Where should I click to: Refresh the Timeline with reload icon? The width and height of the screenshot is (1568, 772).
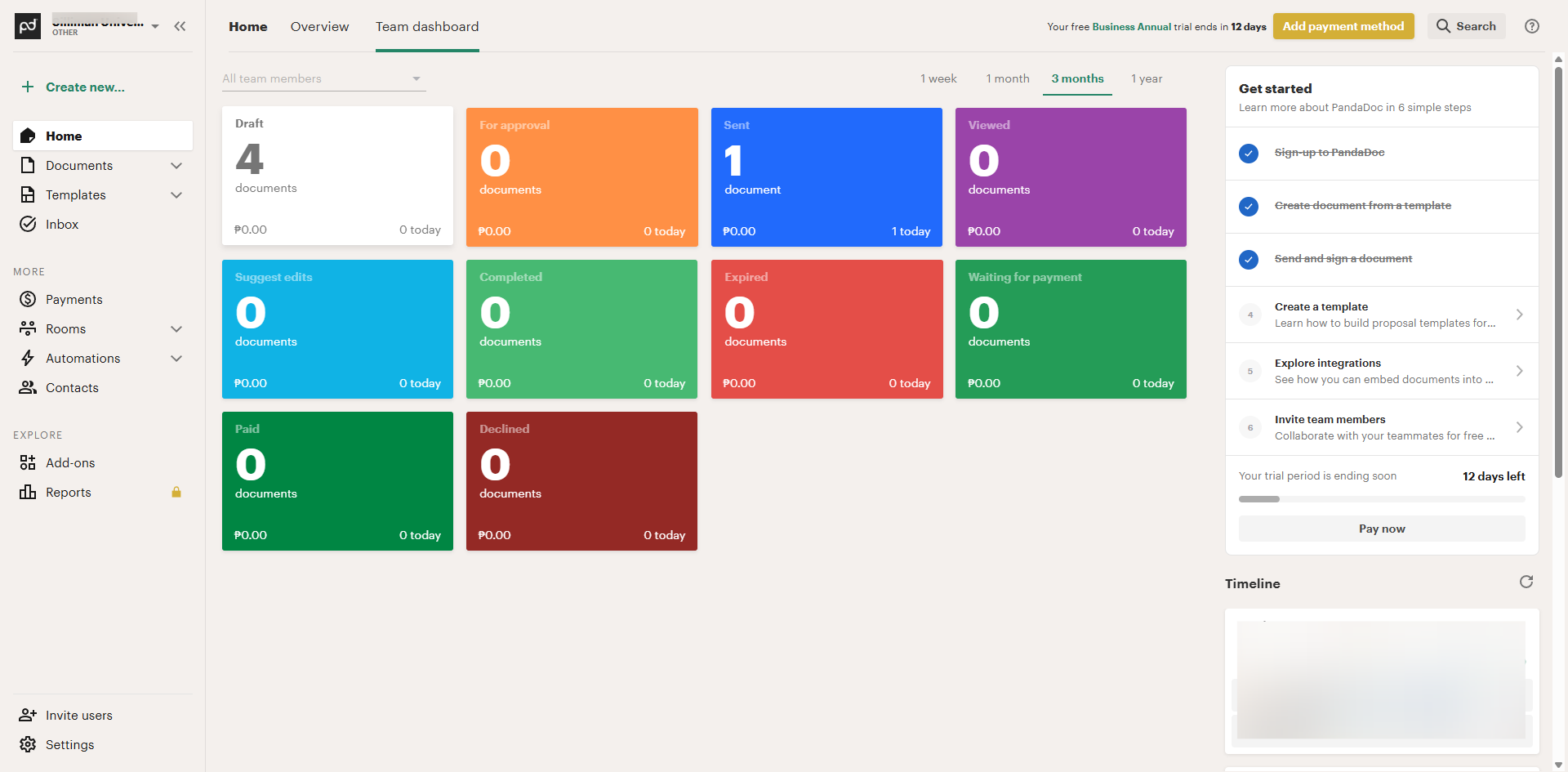pyautogui.click(x=1526, y=582)
